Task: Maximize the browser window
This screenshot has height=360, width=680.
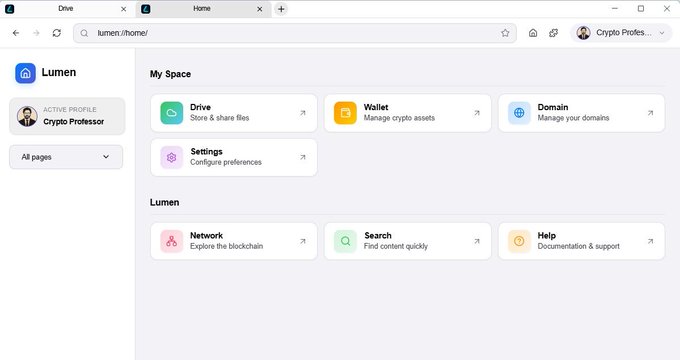Action: [641, 9]
